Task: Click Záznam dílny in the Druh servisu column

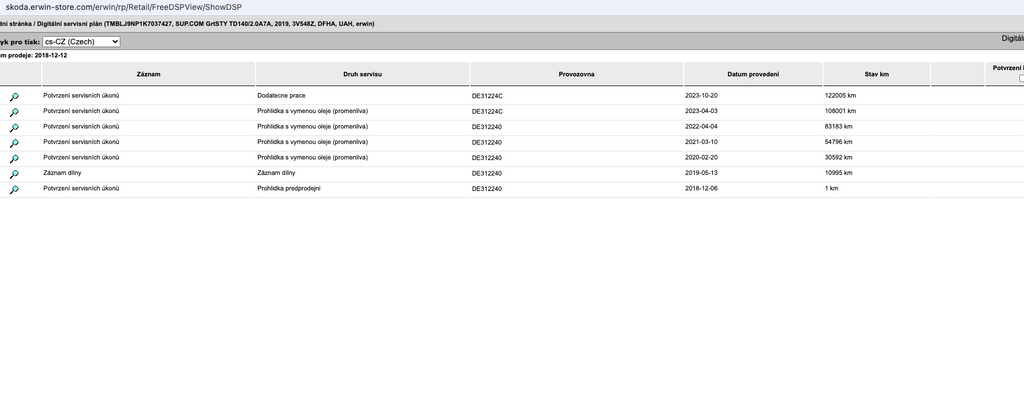Action: tap(276, 173)
